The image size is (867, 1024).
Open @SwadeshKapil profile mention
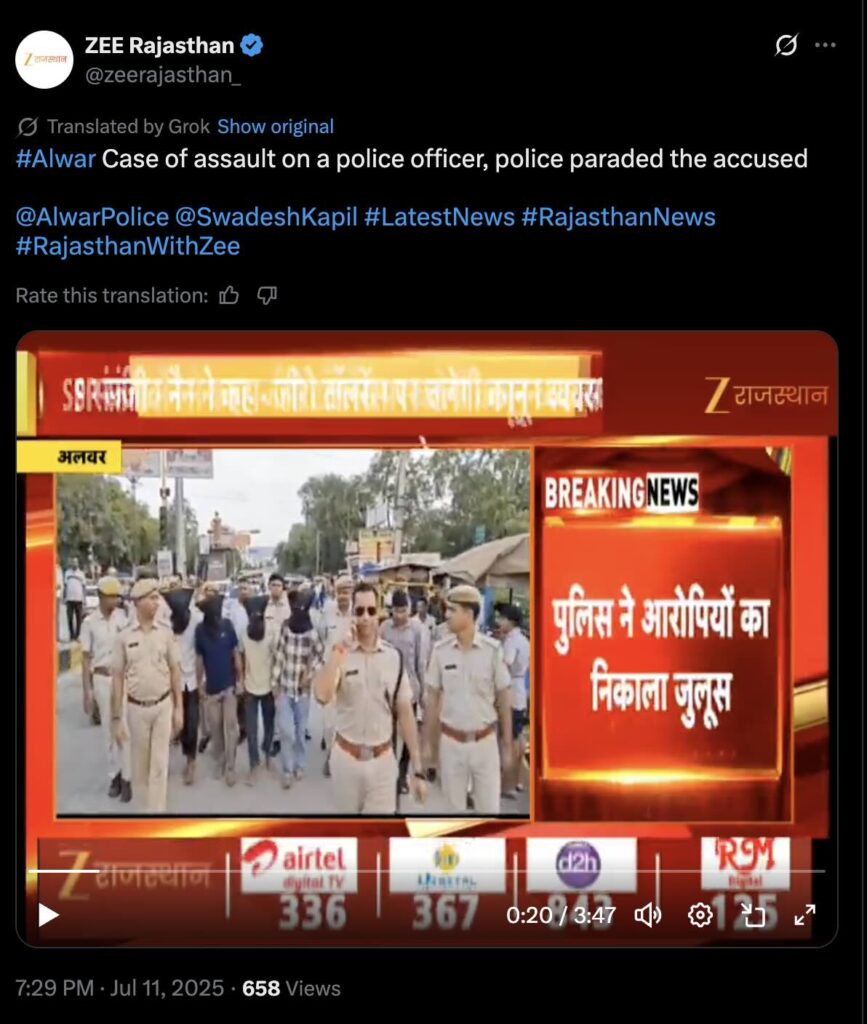pos(266,217)
